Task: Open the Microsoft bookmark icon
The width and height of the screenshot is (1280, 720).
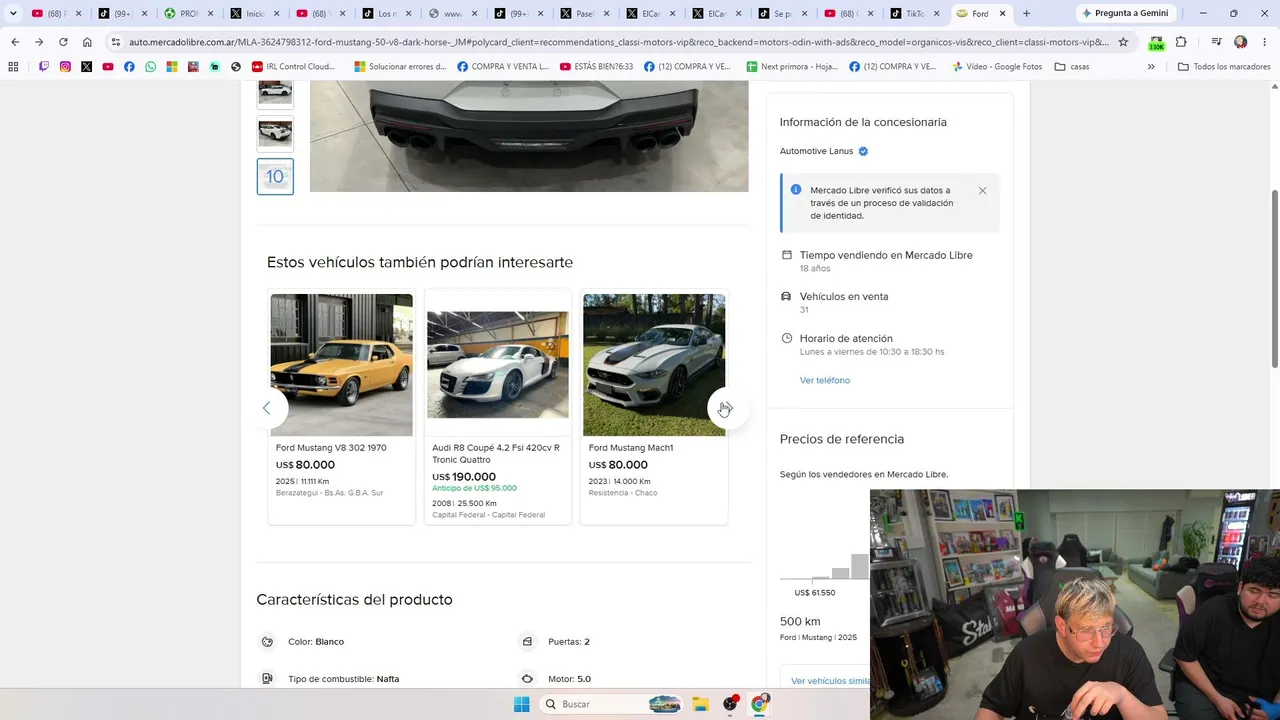Action: pyautogui.click(x=172, y=66)
